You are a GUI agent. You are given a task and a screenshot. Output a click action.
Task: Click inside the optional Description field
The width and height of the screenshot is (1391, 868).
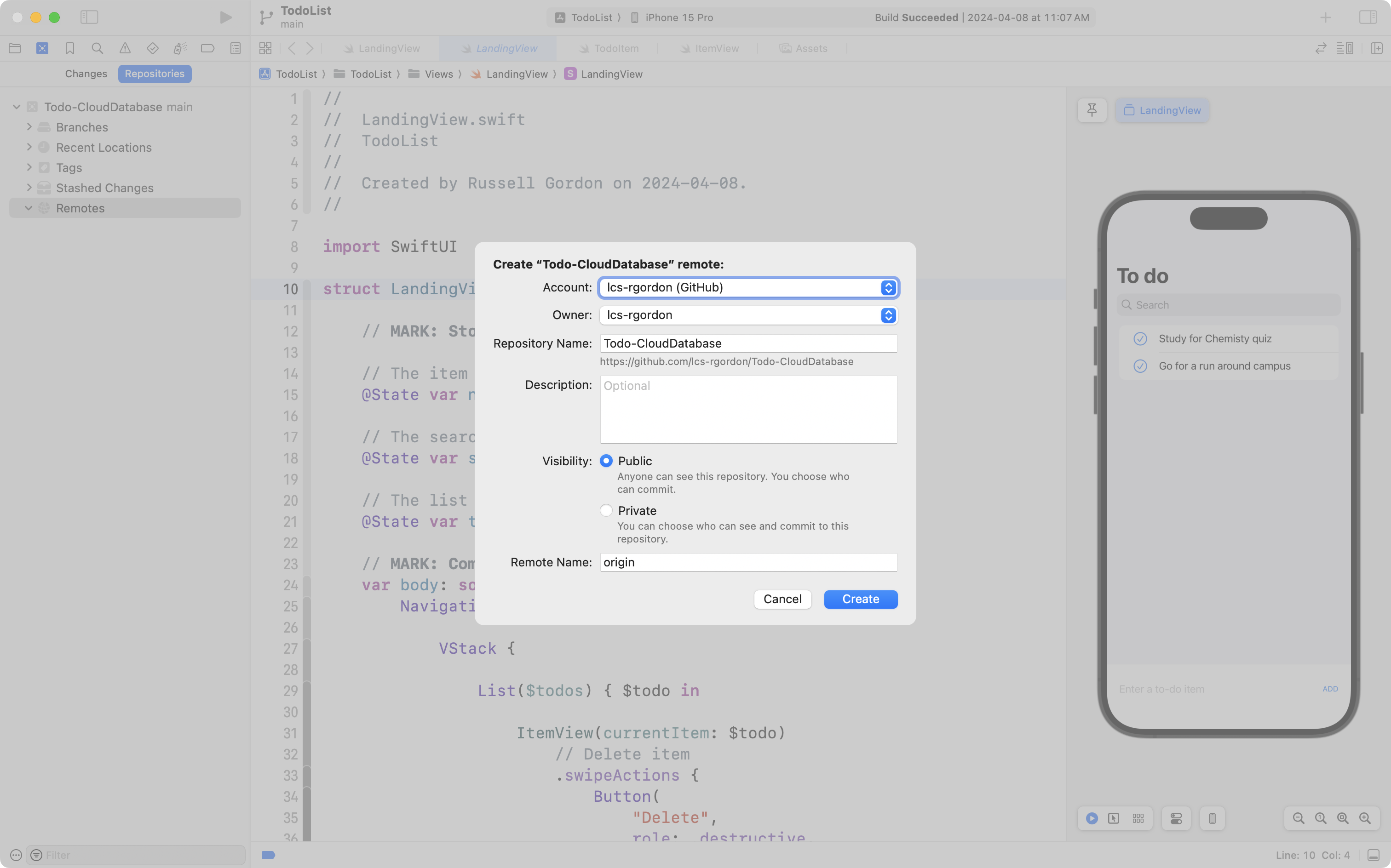coord(747,409)
